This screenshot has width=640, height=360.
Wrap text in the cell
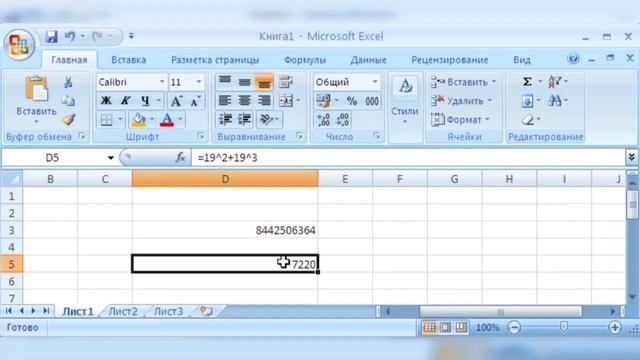point(286,82)
